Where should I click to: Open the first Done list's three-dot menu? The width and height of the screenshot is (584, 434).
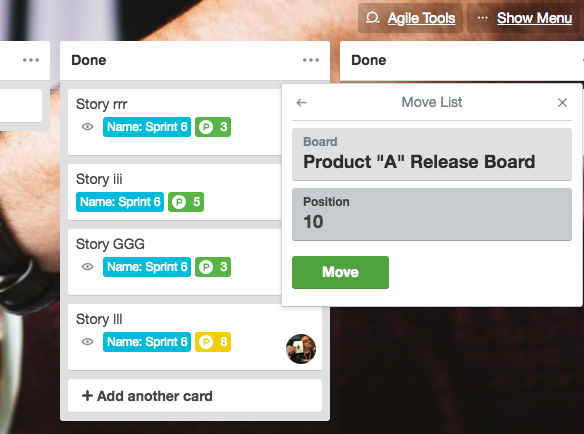[x=311, y=60]
